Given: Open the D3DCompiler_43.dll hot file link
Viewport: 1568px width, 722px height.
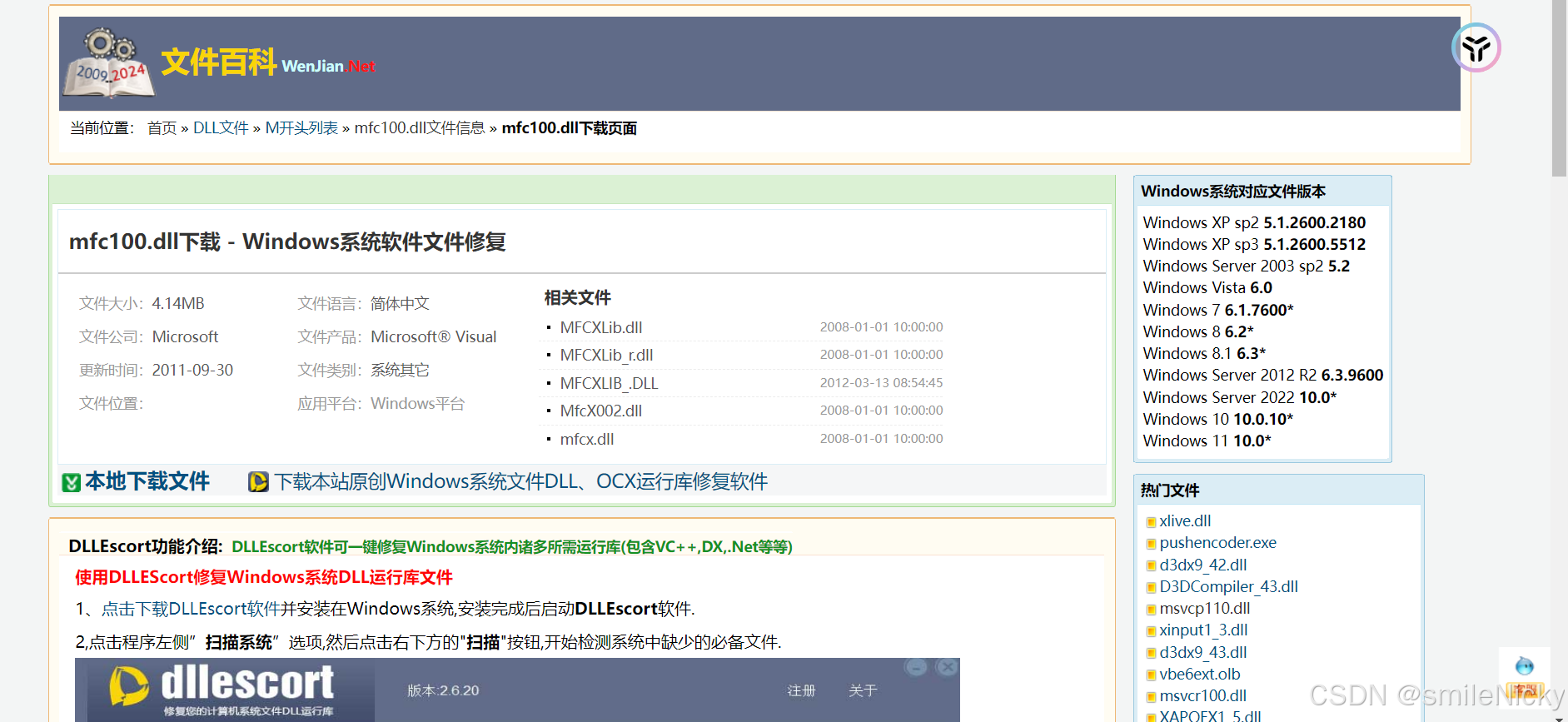Looking at the screenshot, I should tap(1228, 586).
